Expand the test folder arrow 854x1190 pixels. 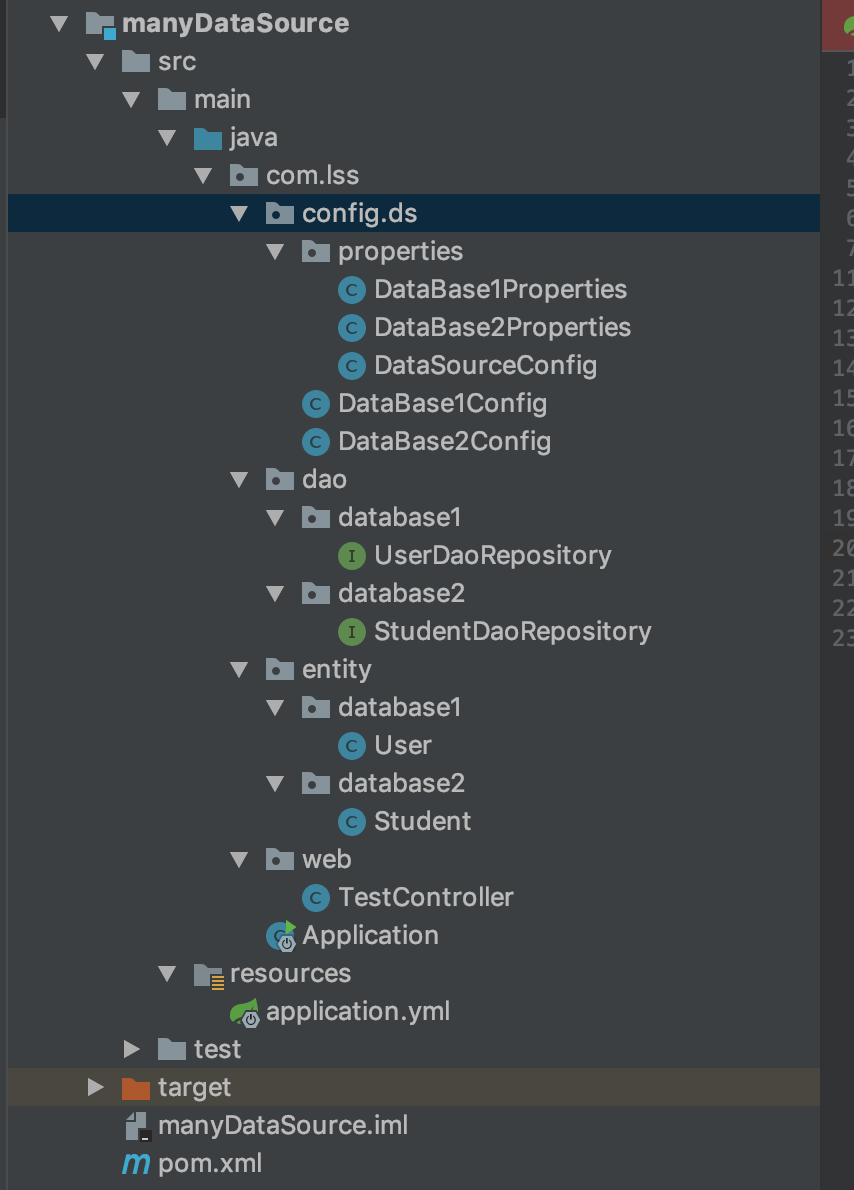(x=131, y=1049)
